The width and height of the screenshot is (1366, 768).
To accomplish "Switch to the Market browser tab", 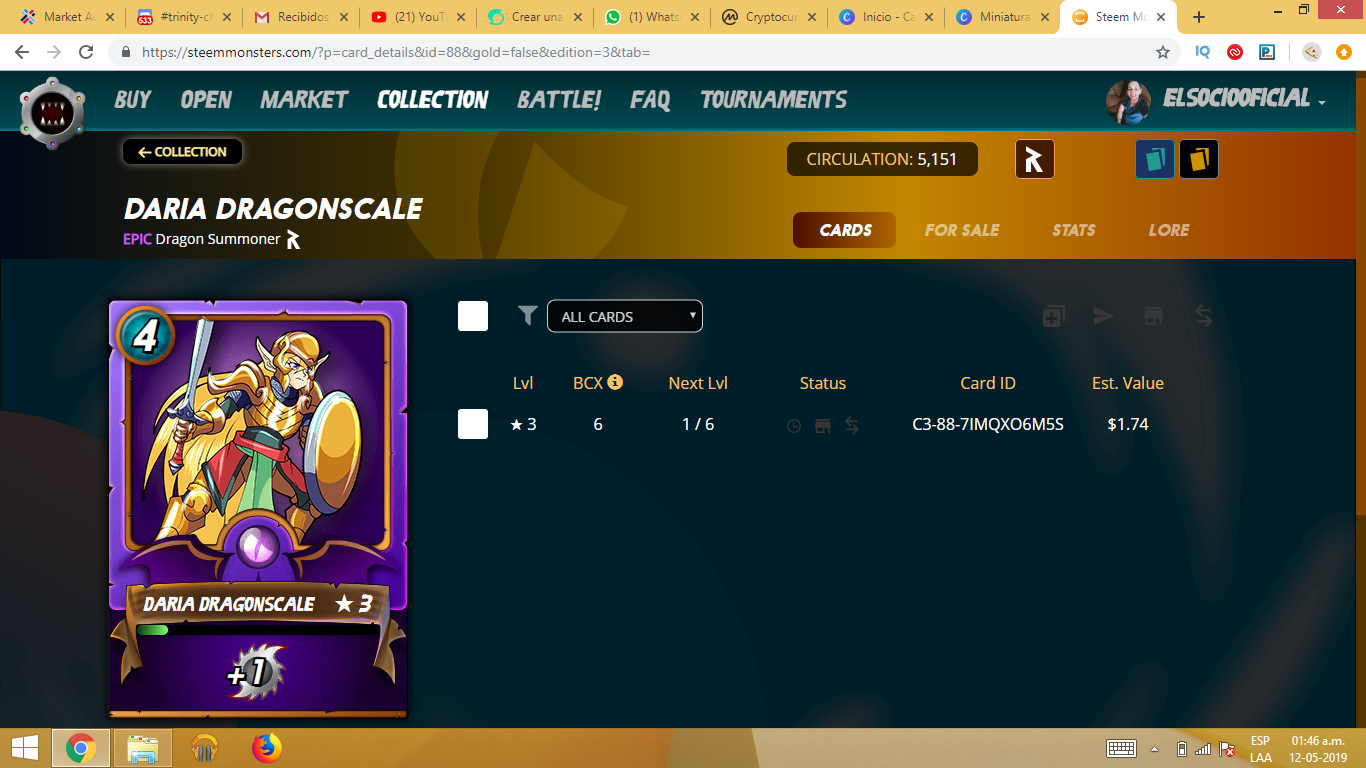I will tap(65, 17).
